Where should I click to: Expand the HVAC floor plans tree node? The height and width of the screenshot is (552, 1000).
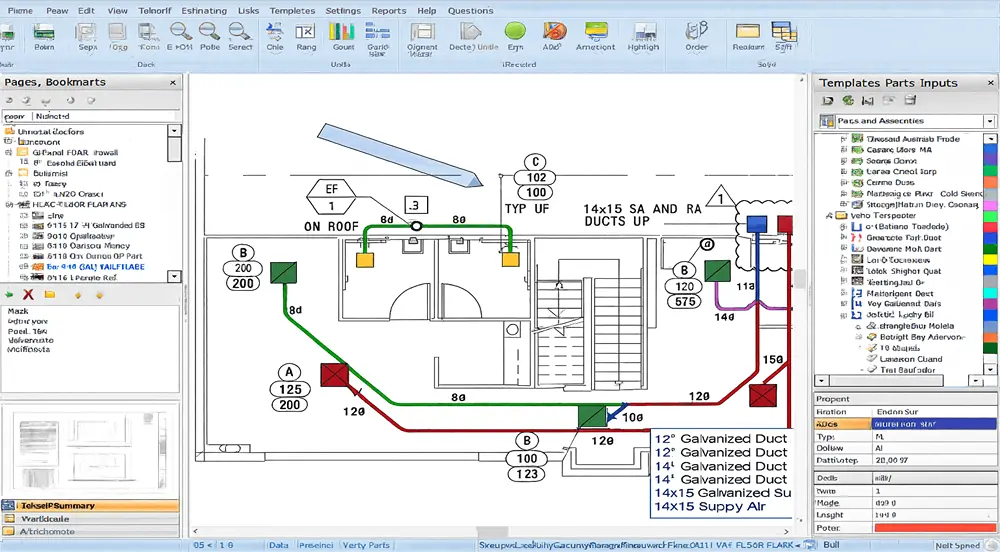click(x=9, y=203)
